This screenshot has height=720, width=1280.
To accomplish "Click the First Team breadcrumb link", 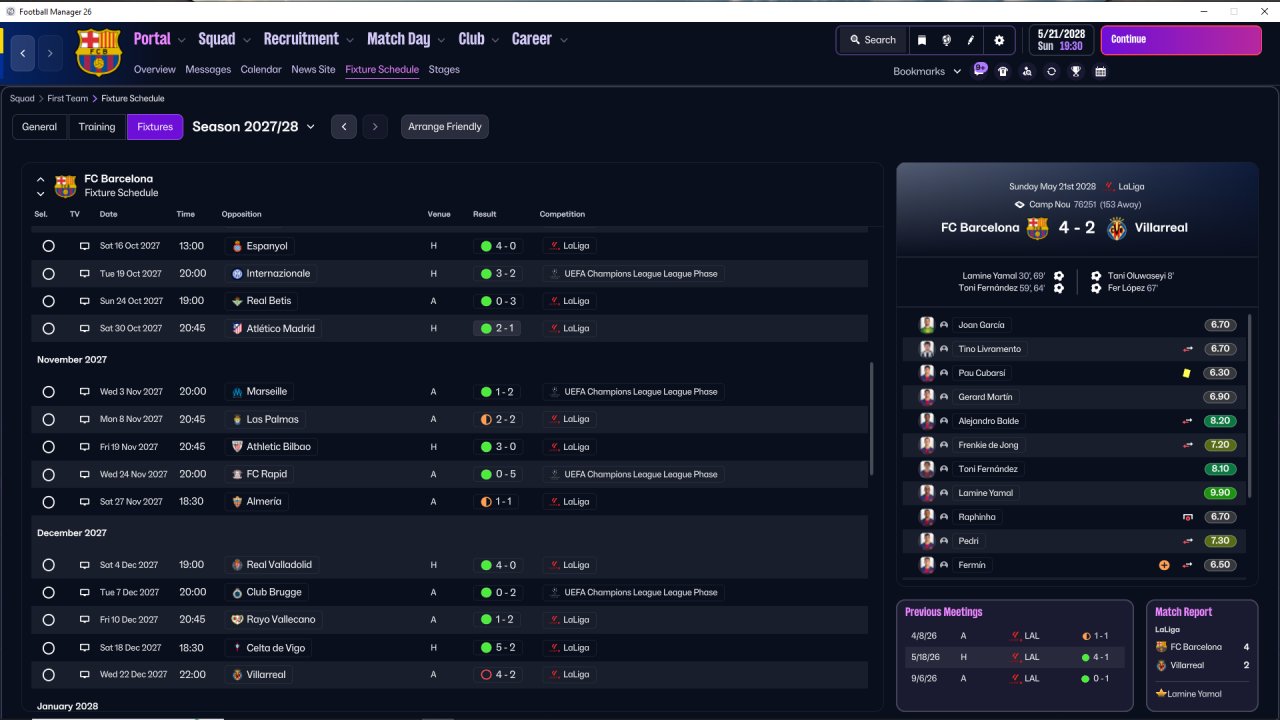I will click(x=69, y=99).
